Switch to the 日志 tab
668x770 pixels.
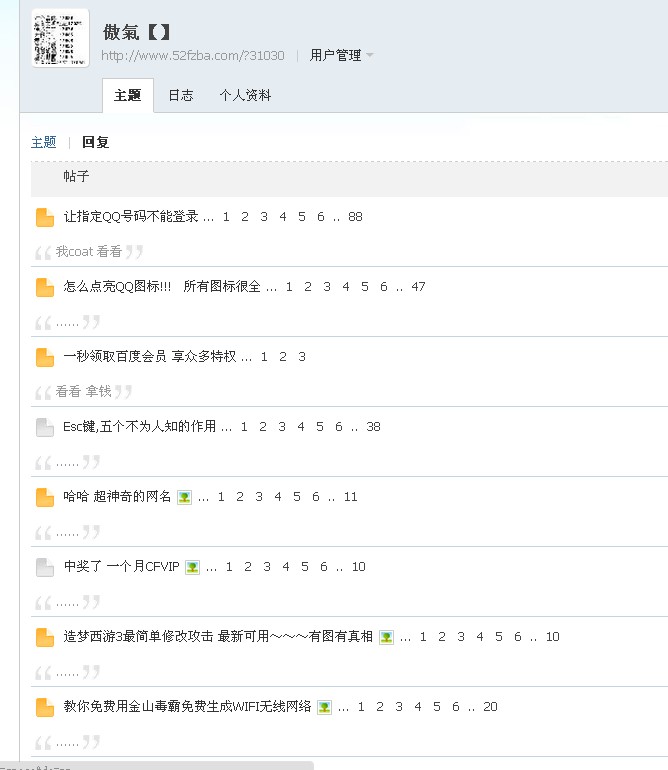[181, 95]
